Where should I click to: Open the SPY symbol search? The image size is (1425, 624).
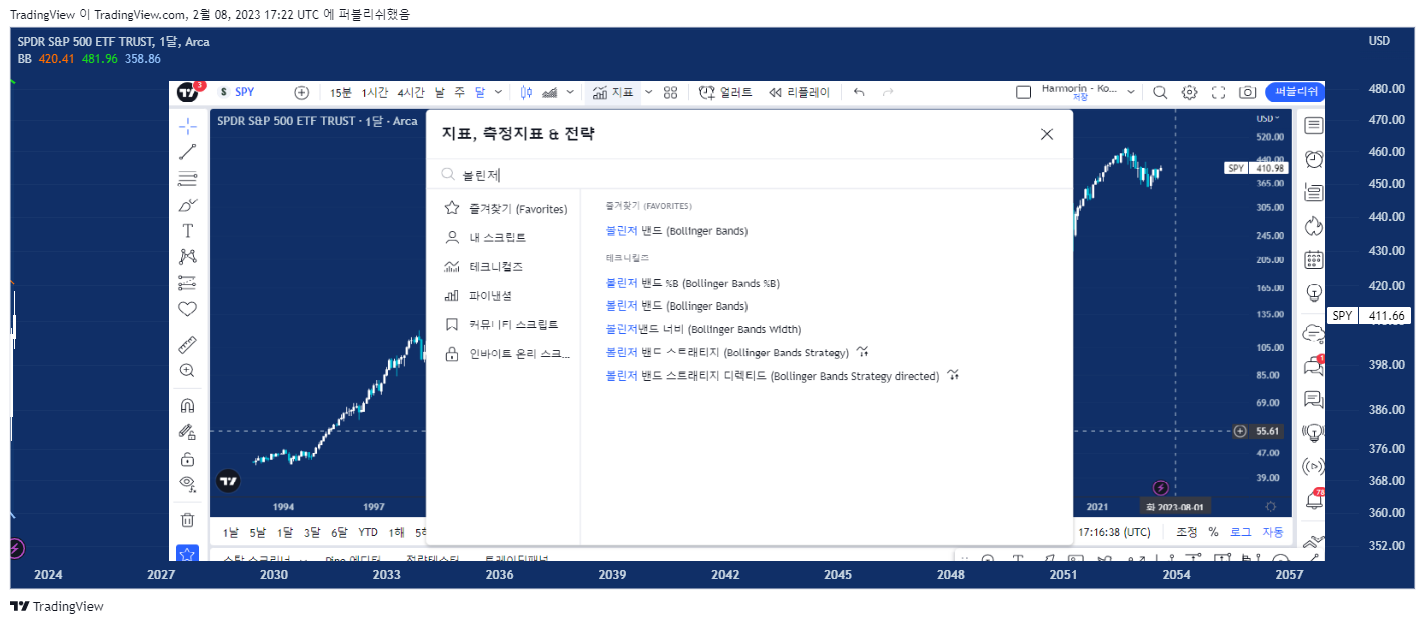[244, 92]
